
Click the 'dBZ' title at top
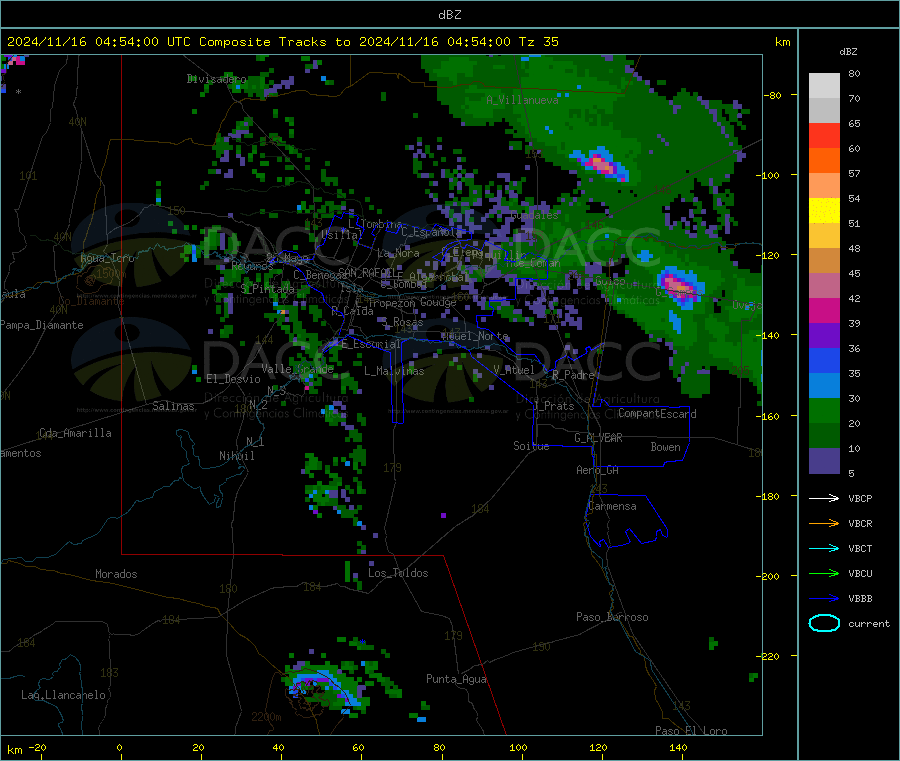449,15
